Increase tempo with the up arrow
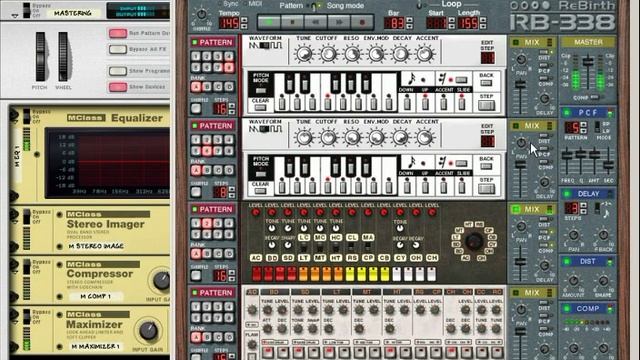The height and width of the screenshot is (360, 640). 244,20
